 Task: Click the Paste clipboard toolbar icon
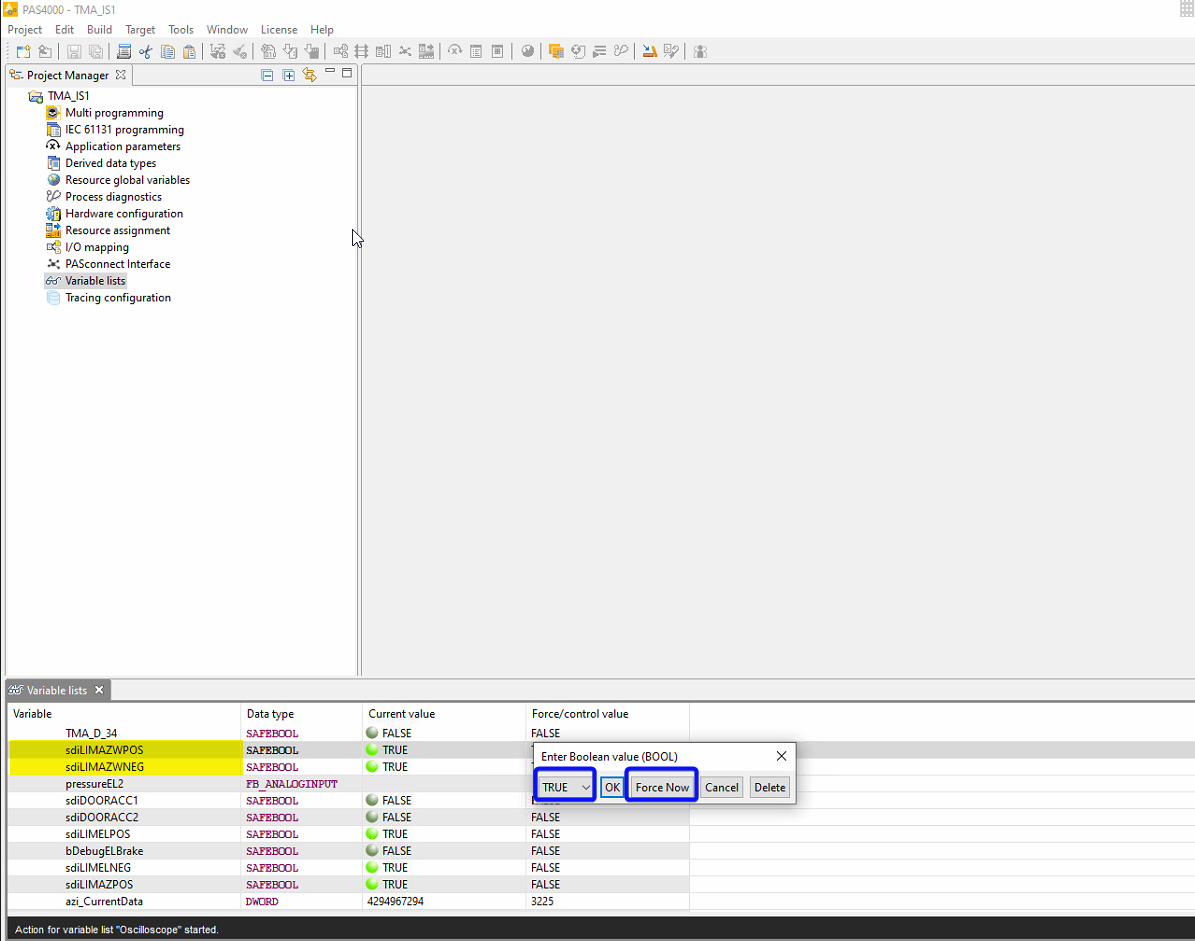pyautogui.click(x=189, y=52)
